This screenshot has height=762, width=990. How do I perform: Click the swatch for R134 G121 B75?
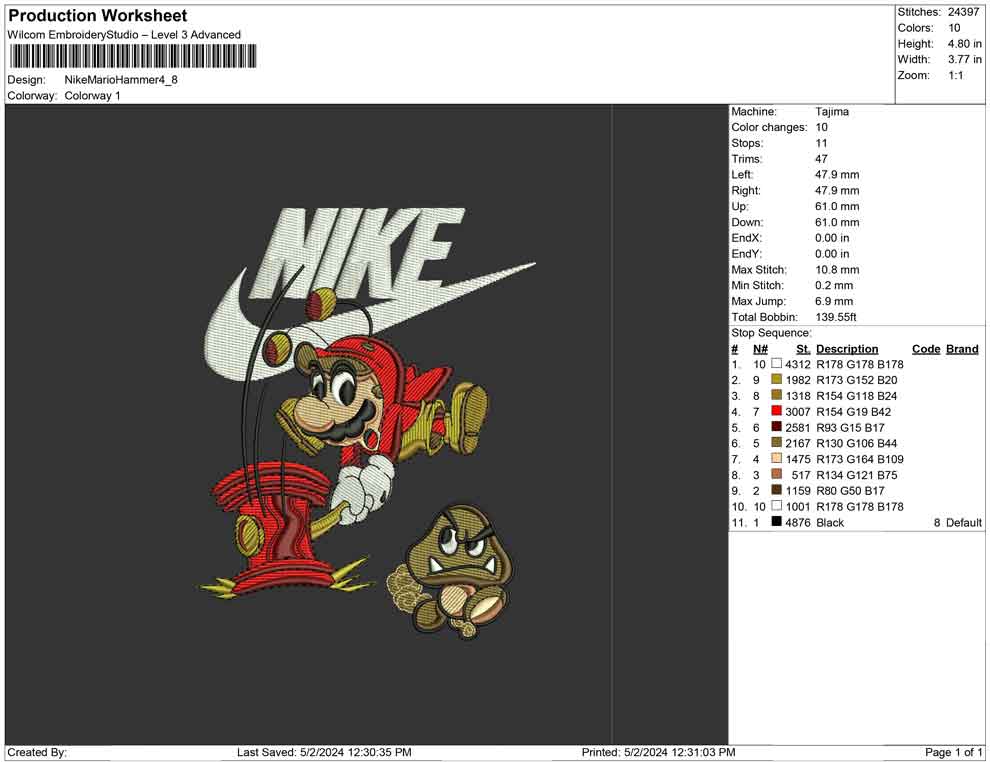[777, 474]
